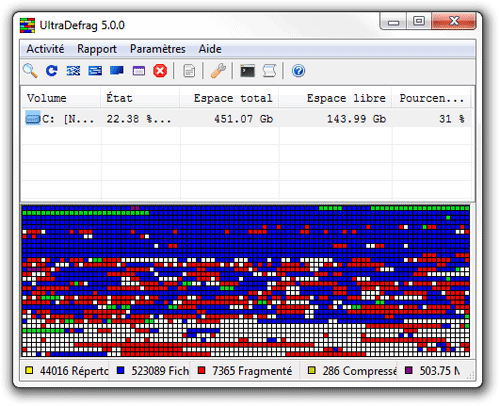Maximize the UltraDefrag window
The image size is (500, 406).
(x=419, y=22)
